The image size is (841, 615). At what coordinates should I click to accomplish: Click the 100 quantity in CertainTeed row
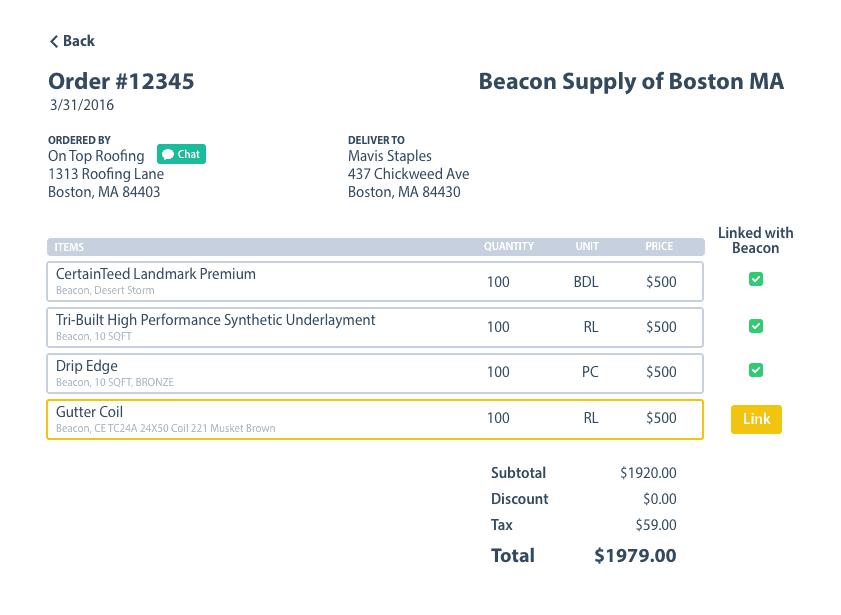coord(498,282)
